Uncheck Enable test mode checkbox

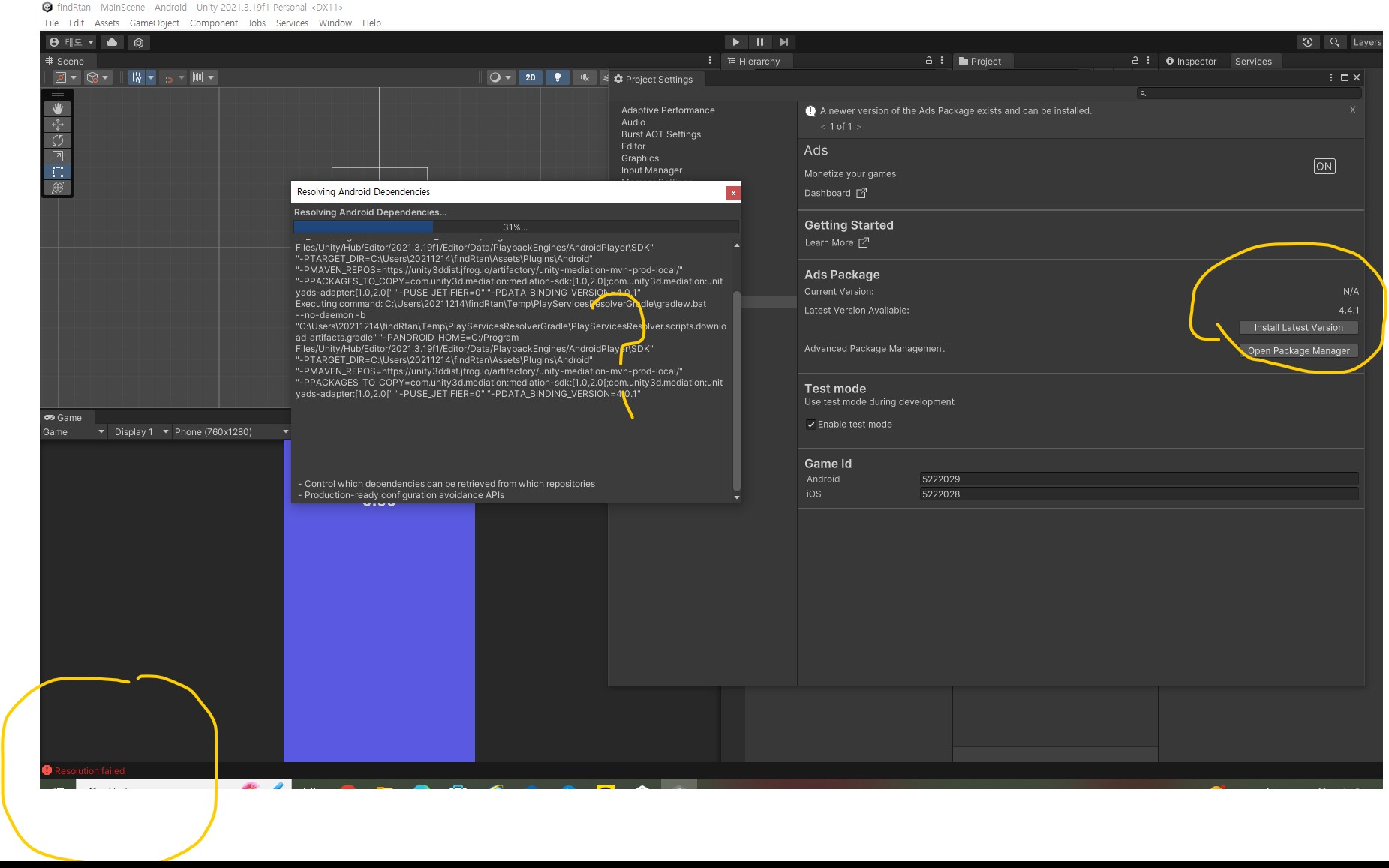pyautogui.click(x=810, y=425)
